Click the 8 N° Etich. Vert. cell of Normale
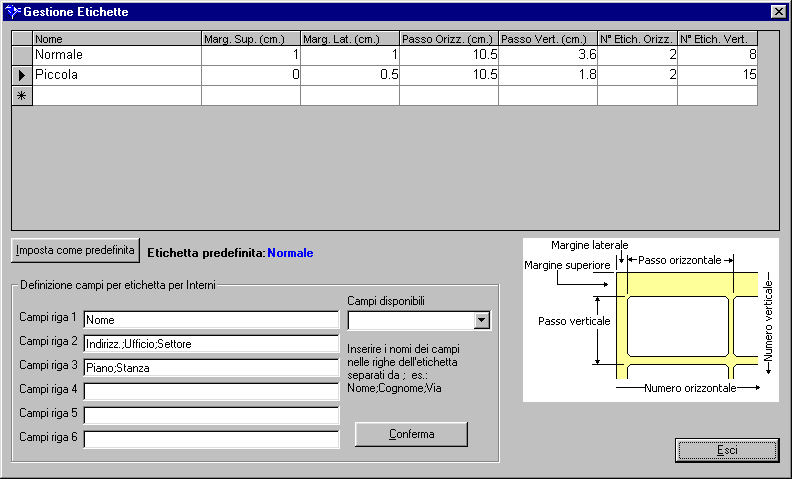The height and width of the screenshot is (479, 792). pyautogui.click(x=718, y=55)
